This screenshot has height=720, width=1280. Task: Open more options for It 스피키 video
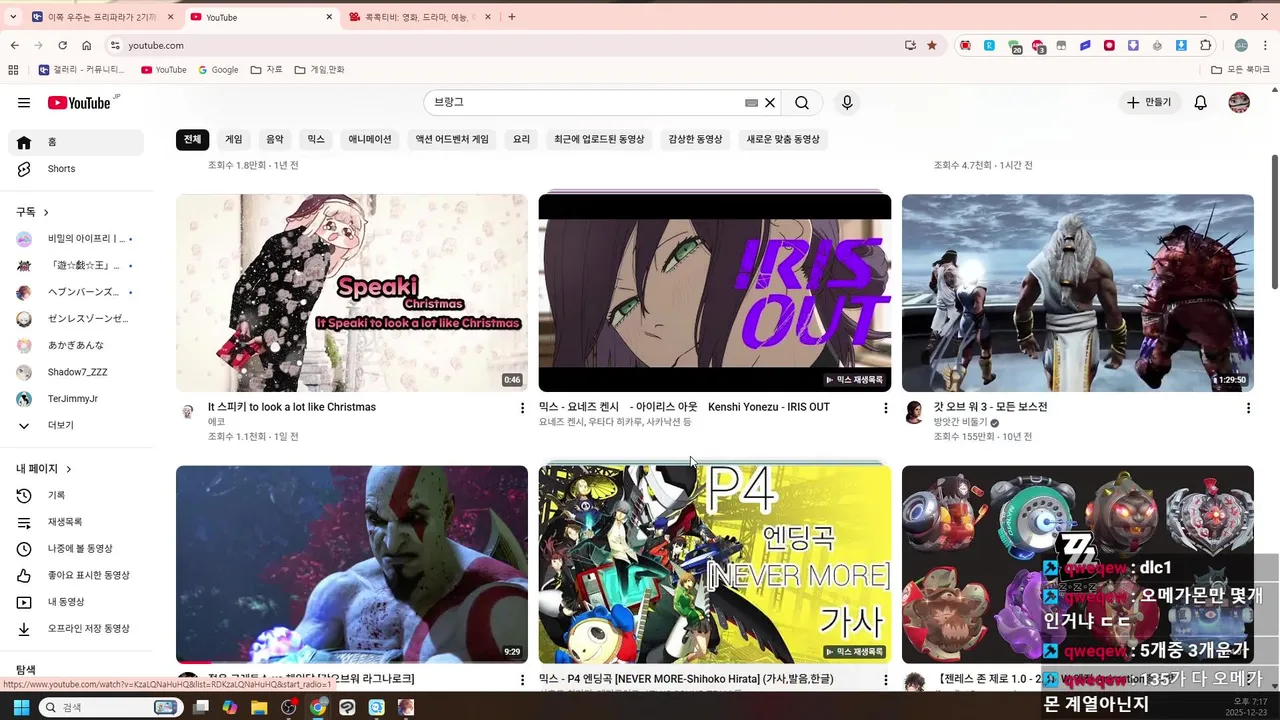pos(522,408)
